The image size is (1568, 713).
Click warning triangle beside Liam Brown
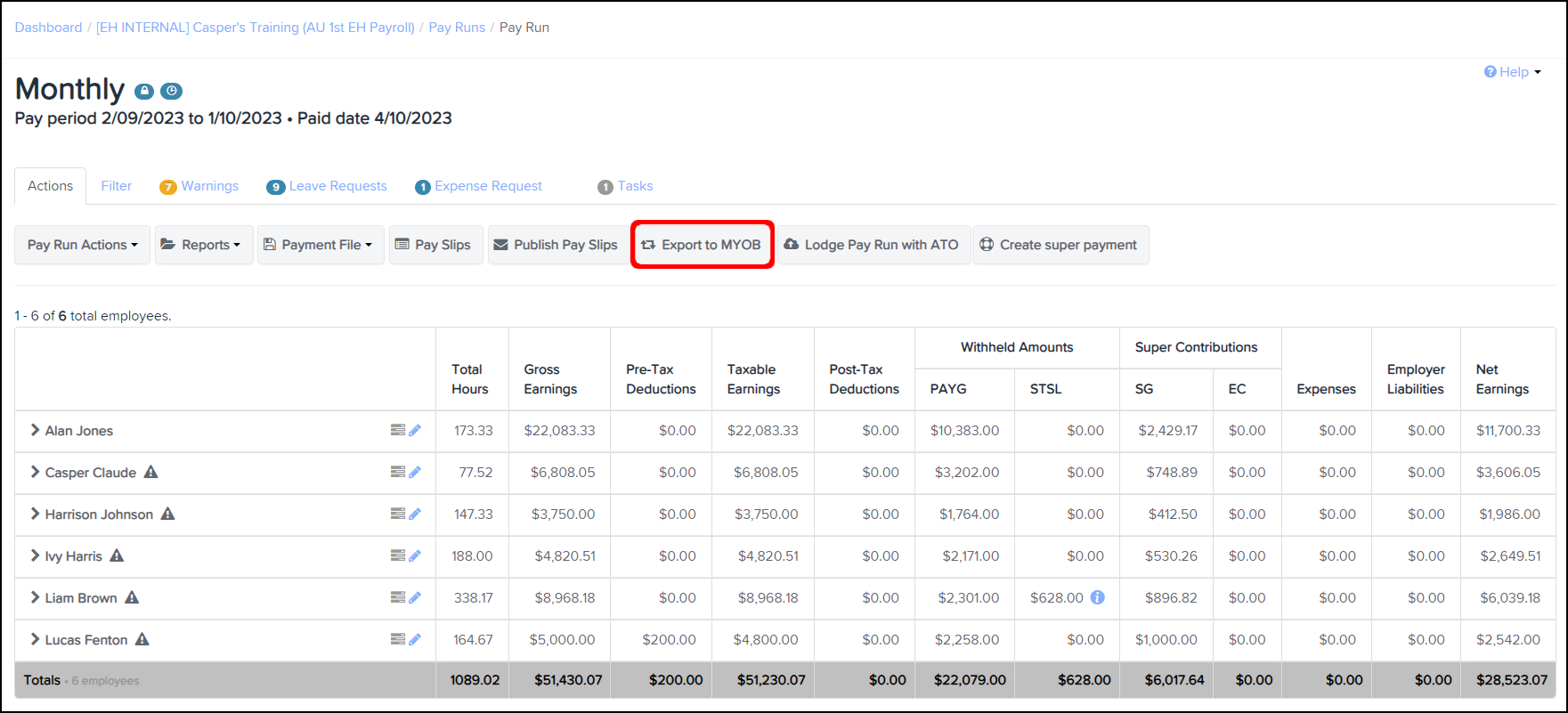pyautogui.click(x=132, y=597)
